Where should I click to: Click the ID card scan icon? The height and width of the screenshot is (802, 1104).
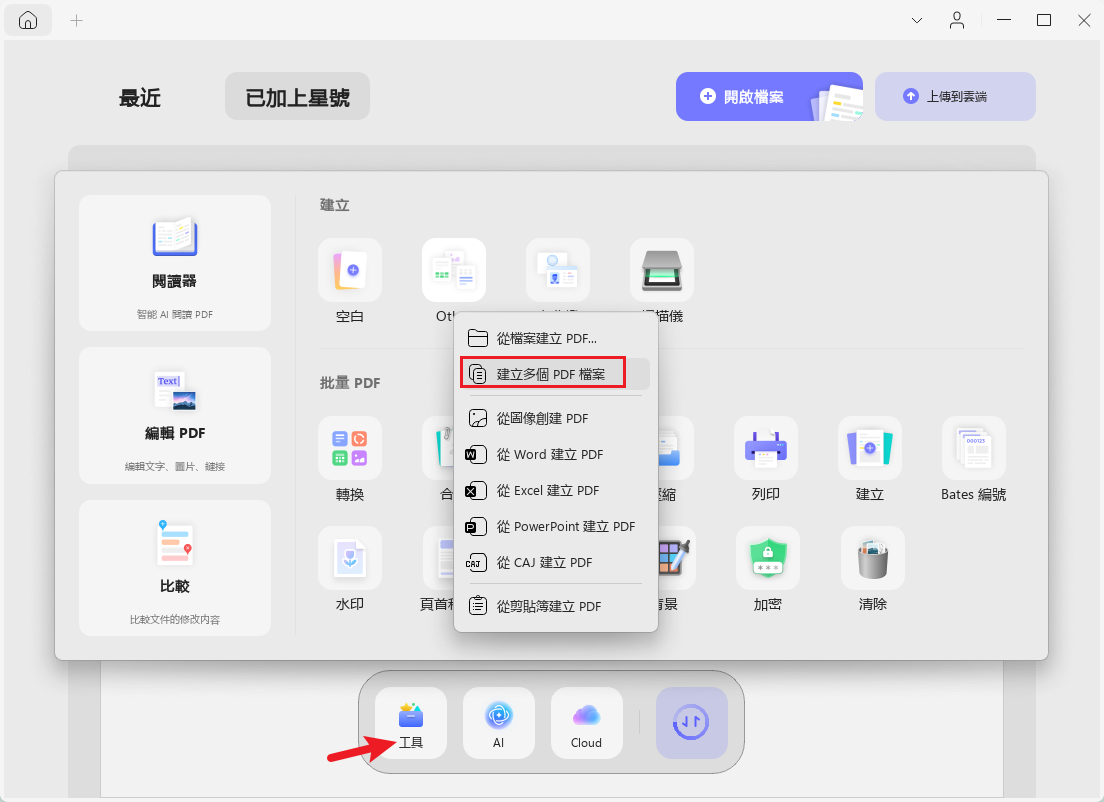558,270
